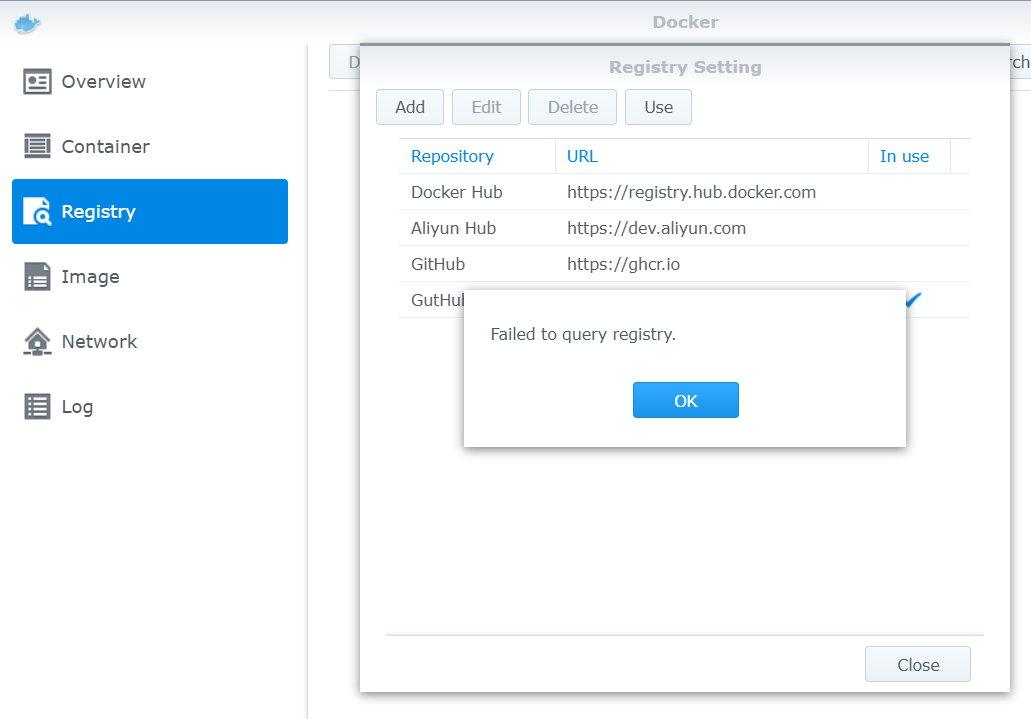
Task: Sort by In use column header
Action: tap(904, 156)
